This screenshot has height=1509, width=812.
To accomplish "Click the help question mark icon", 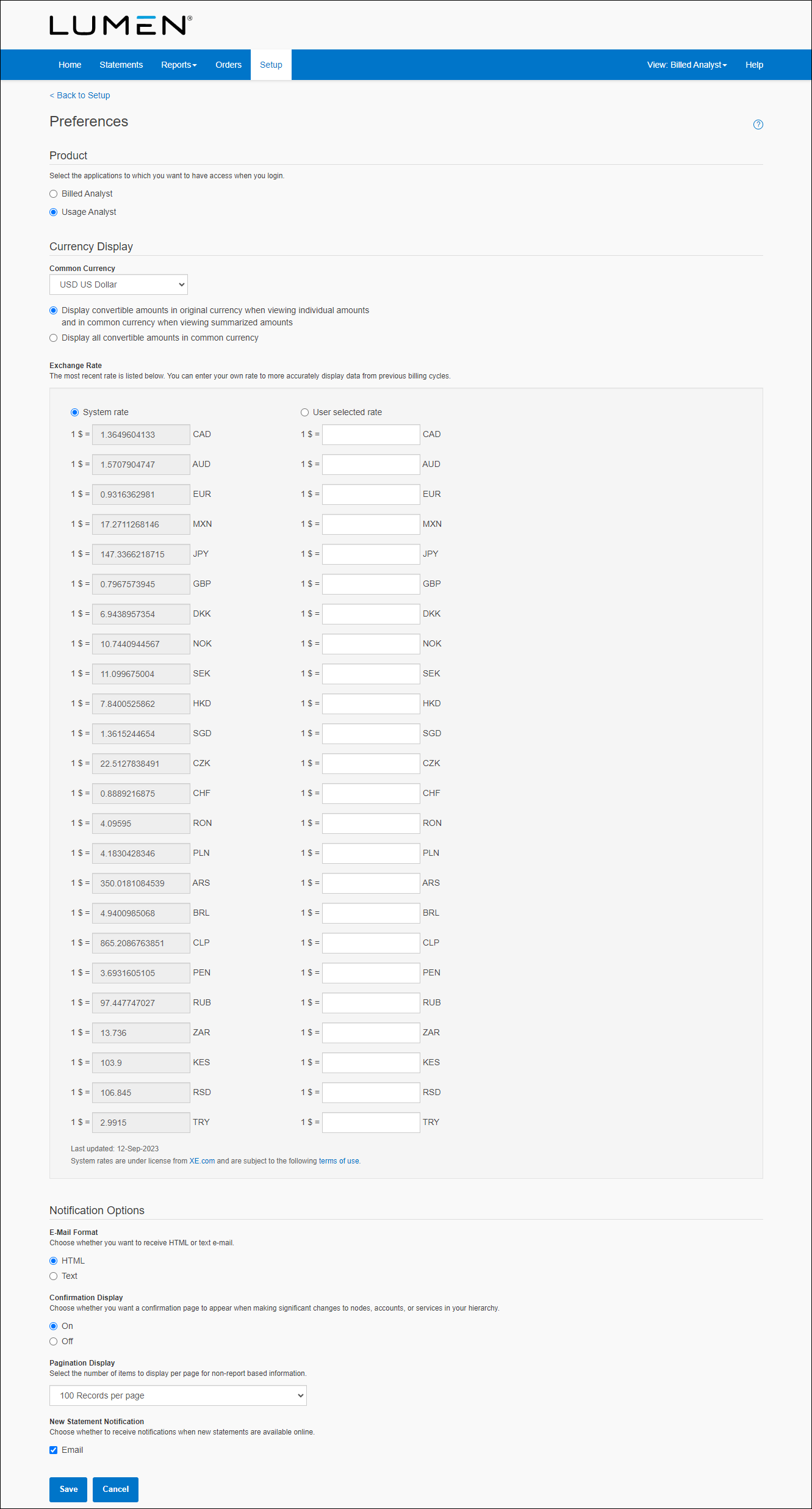I will pos(758,125).
